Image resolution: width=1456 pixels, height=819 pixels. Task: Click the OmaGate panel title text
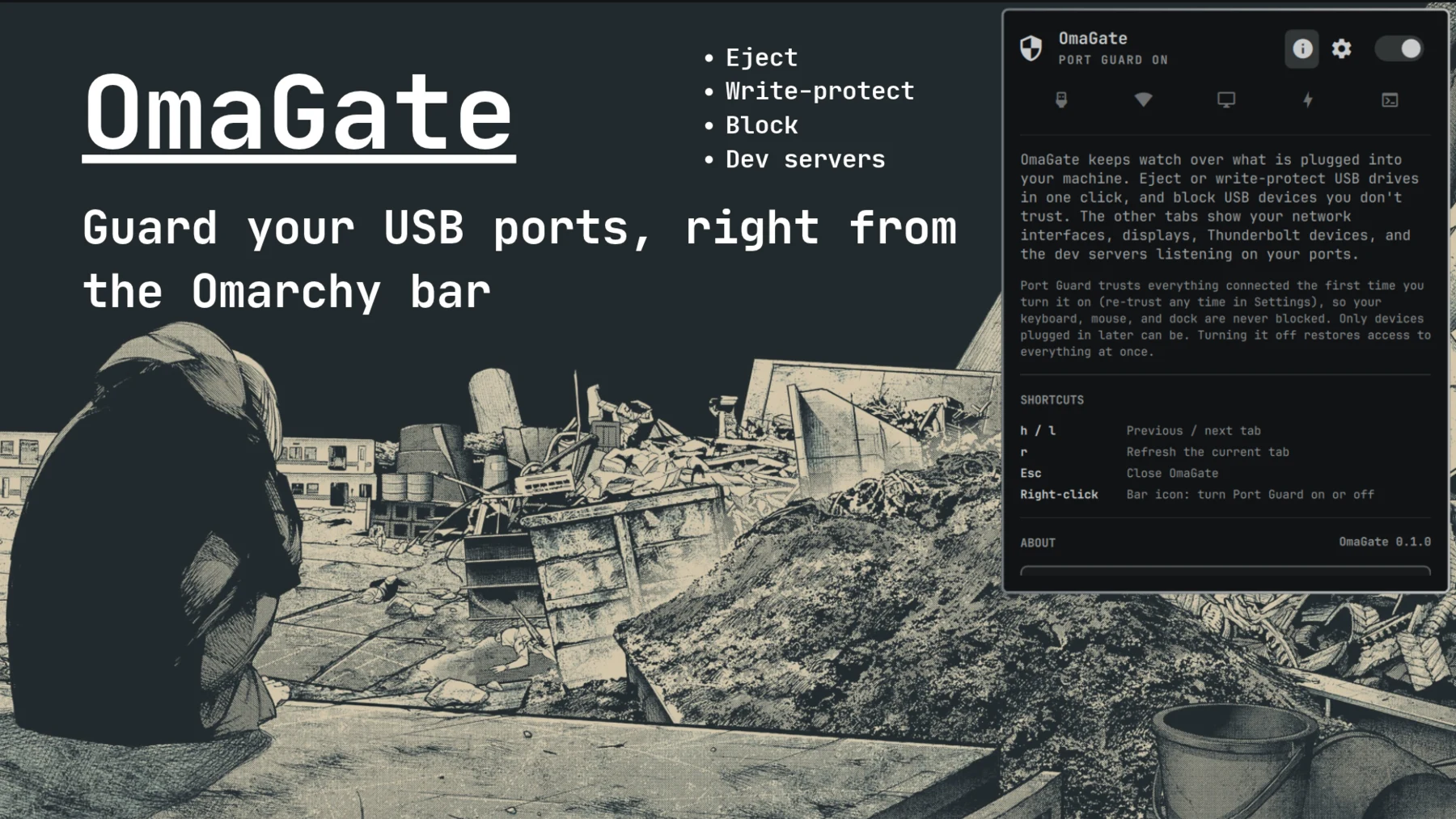click(x=1093, y=38)
